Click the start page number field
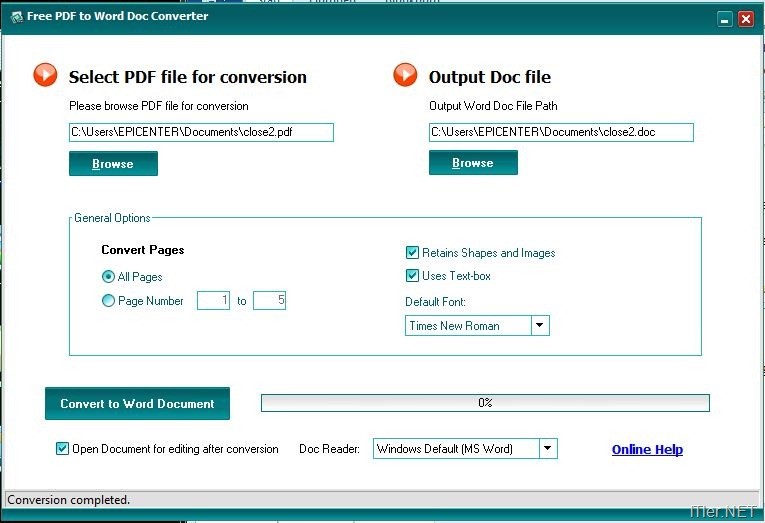The width and height of the screenshot is (765, 523). [x=213, y=300]
